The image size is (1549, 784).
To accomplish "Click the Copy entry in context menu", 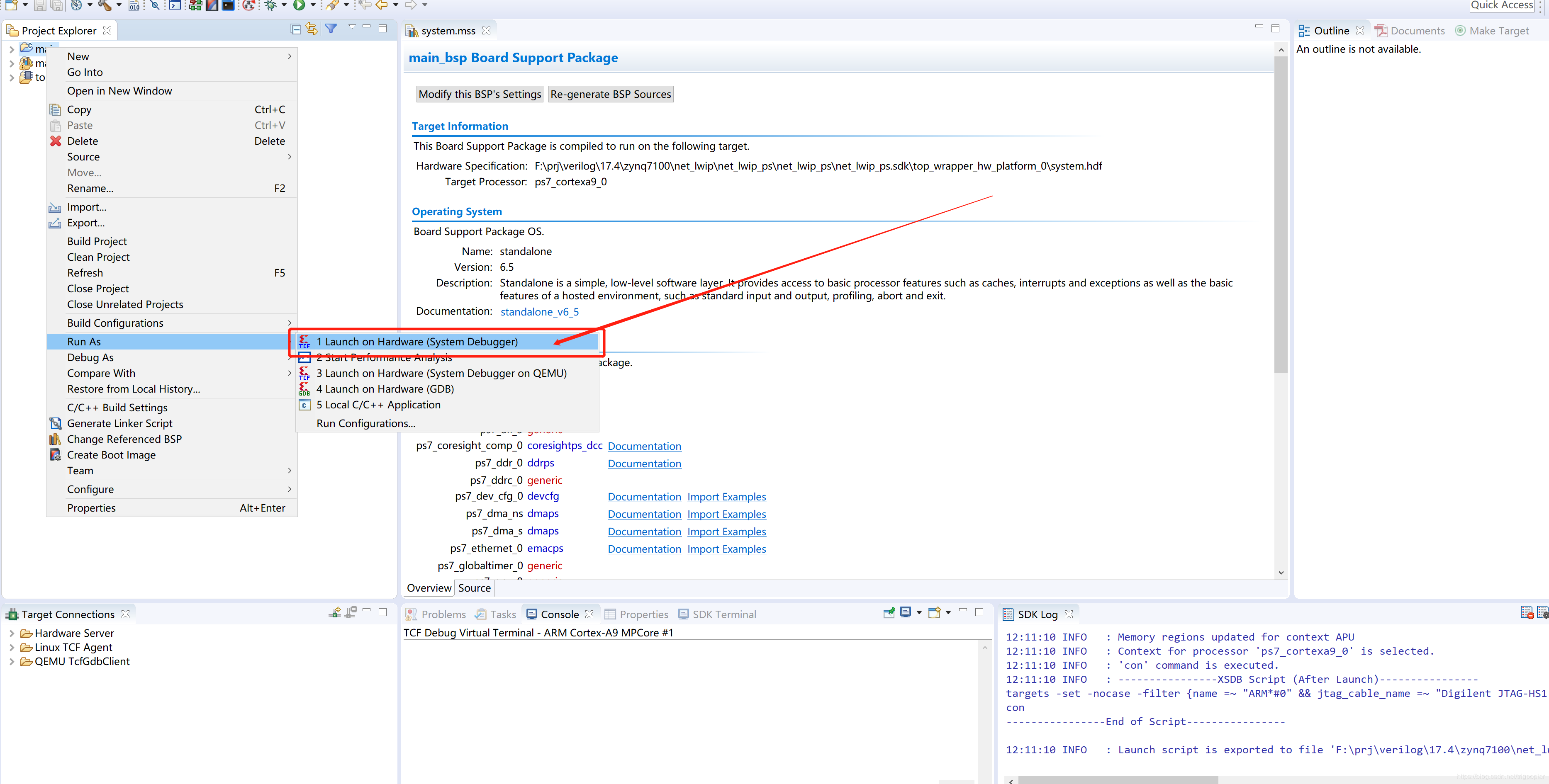I will [172, 109].
